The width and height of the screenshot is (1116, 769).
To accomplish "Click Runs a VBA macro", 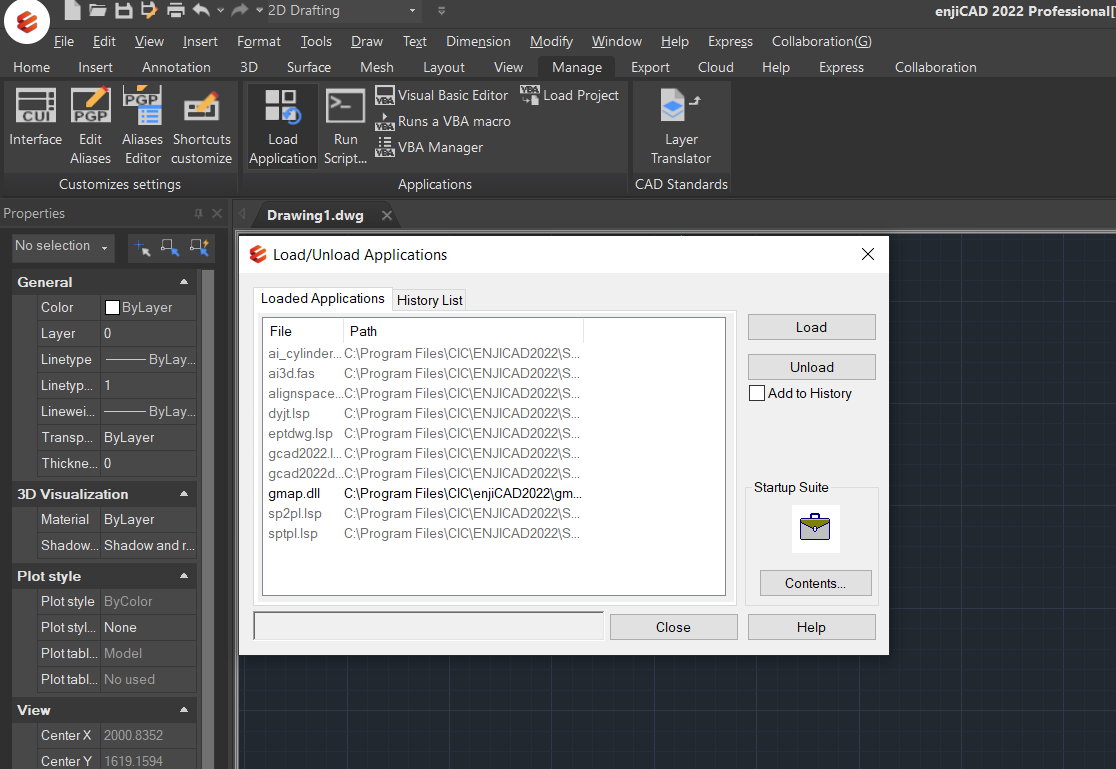I will pyautogui.click(x=443, y=121).
